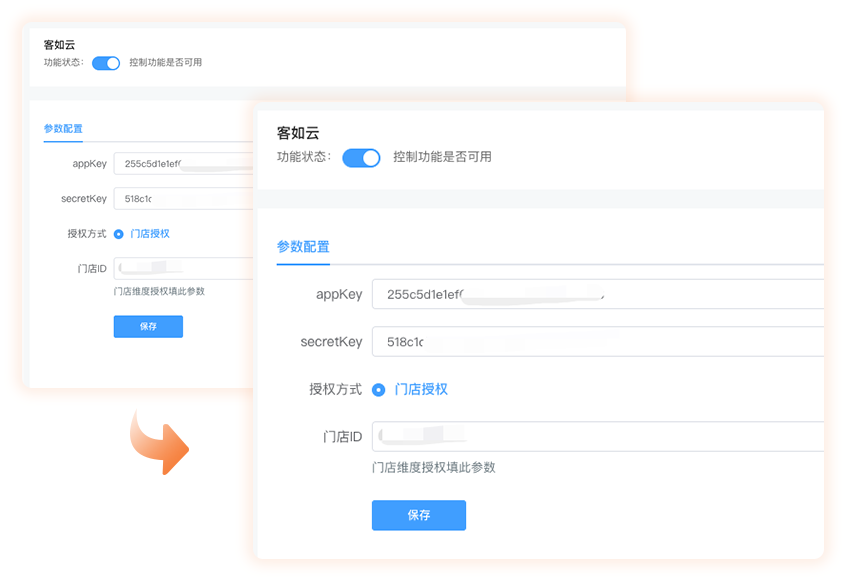
Task: Click 功能状态 label in the front panel
Action: click(x=303, y=157)
